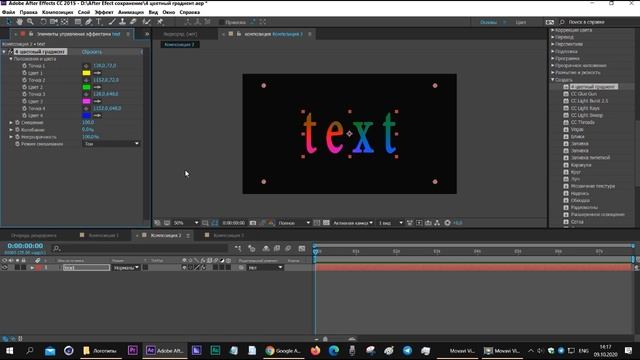Open the viewer resolution quality dropdown
Viewport: 640px width, 360px height.
pos(294,223)
